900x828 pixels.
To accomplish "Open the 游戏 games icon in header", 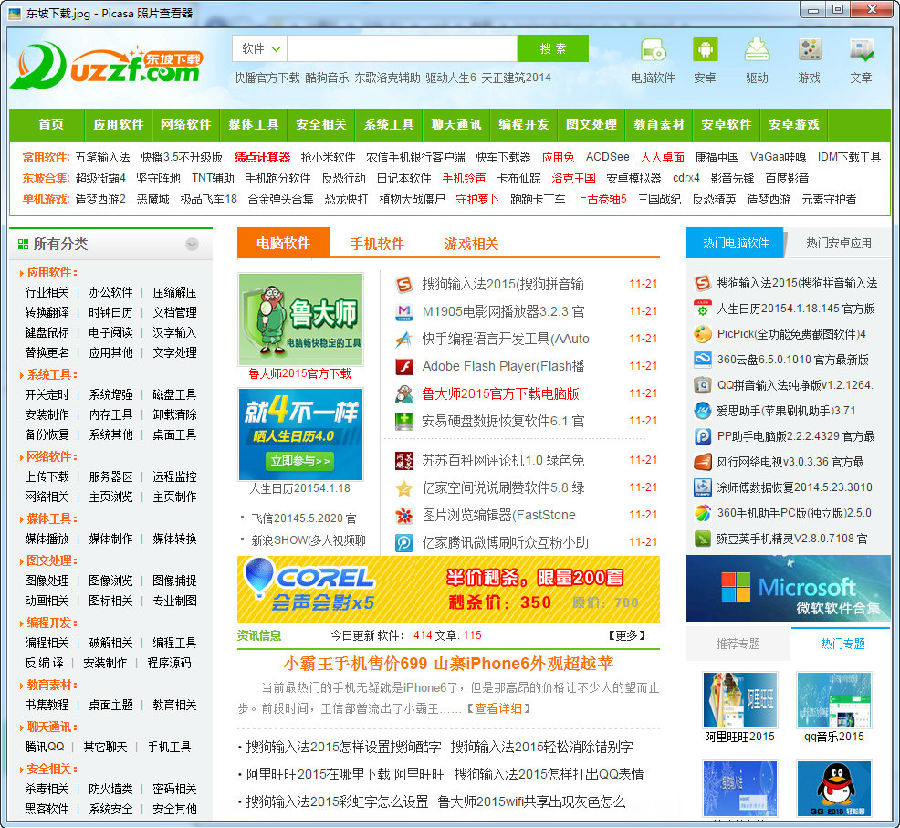I will coord(809,50).
